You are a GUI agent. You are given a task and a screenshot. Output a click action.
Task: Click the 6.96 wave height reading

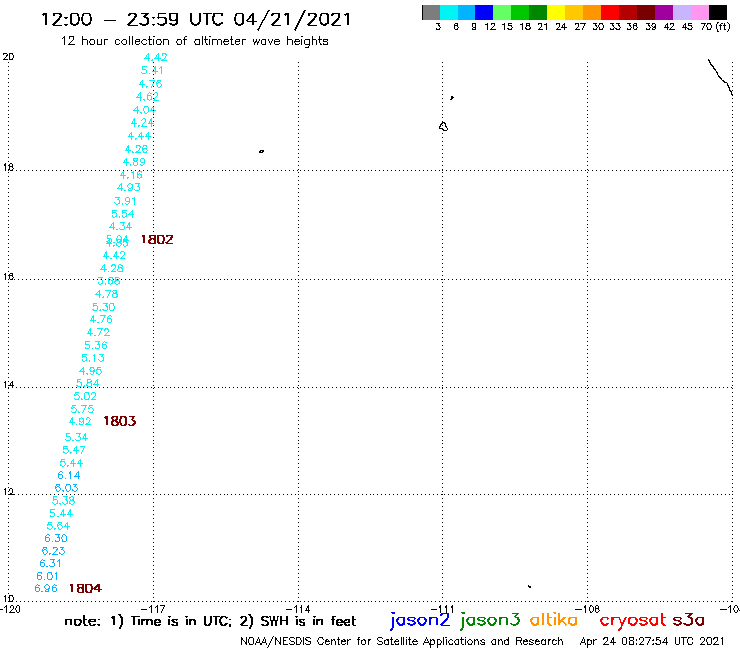coord(46,588)
